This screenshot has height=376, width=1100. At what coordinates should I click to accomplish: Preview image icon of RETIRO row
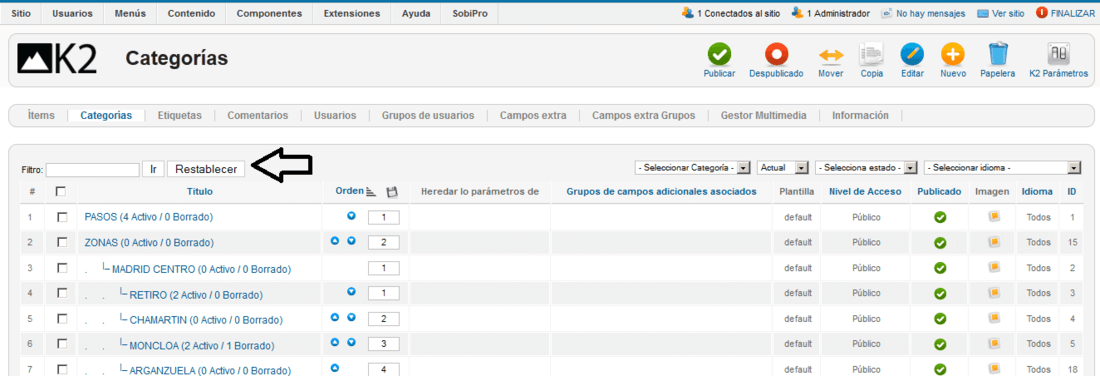(x=993, y=293)
